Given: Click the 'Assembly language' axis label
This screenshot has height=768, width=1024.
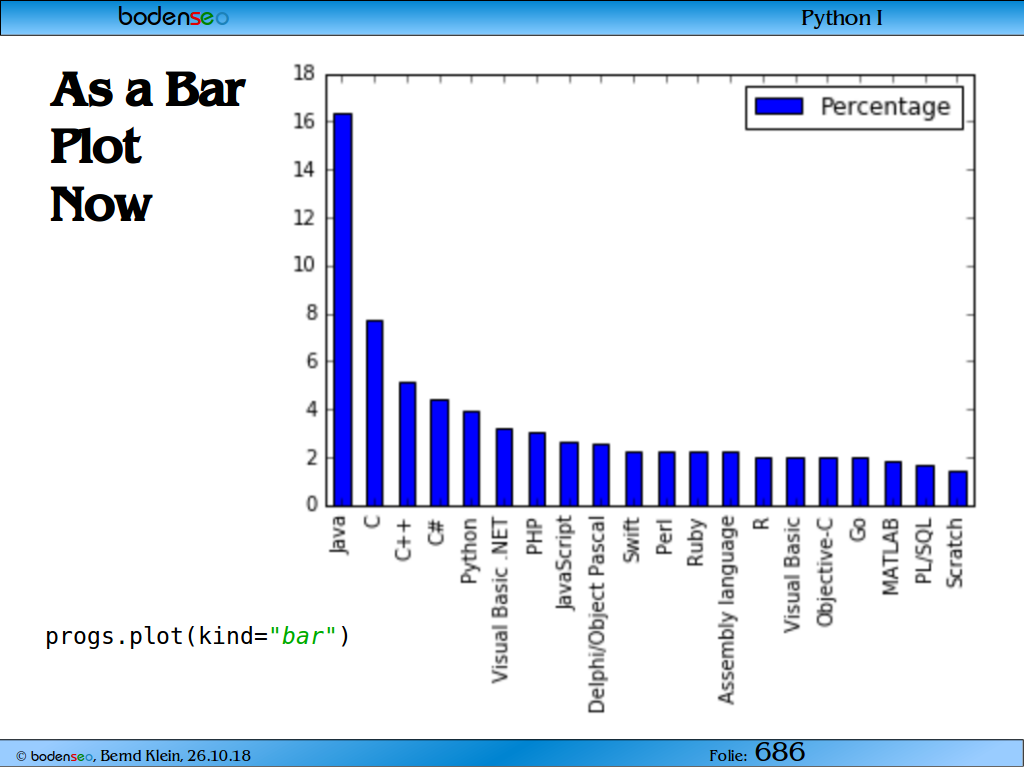Looking at the screenshot, I should pos(727,610).
